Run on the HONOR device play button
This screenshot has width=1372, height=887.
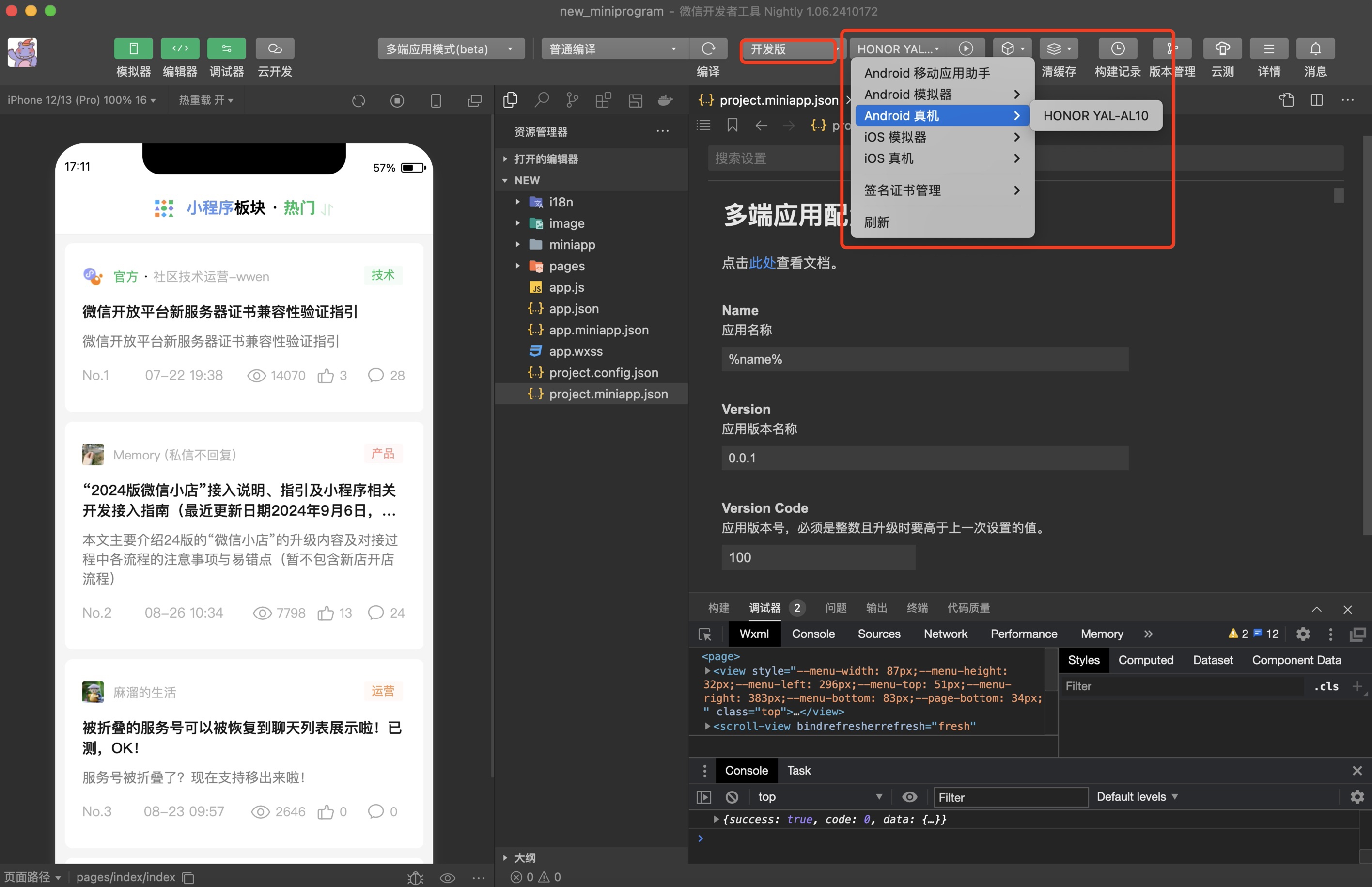[x=966, y=49]
